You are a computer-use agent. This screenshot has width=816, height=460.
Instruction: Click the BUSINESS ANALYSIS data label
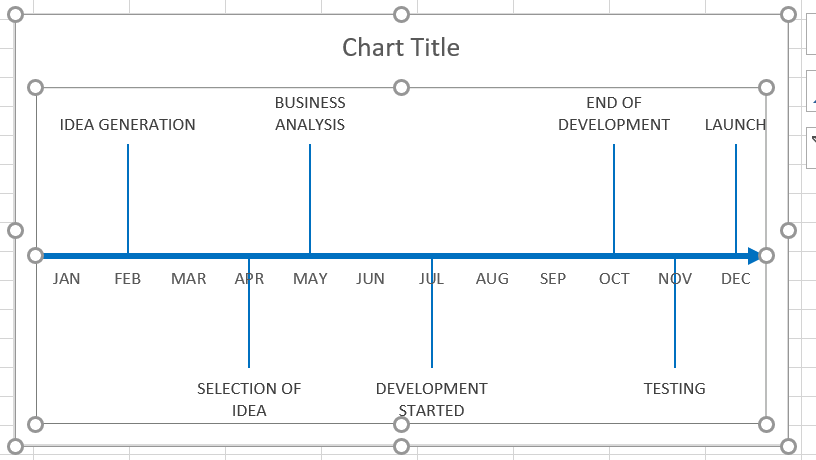310,114
